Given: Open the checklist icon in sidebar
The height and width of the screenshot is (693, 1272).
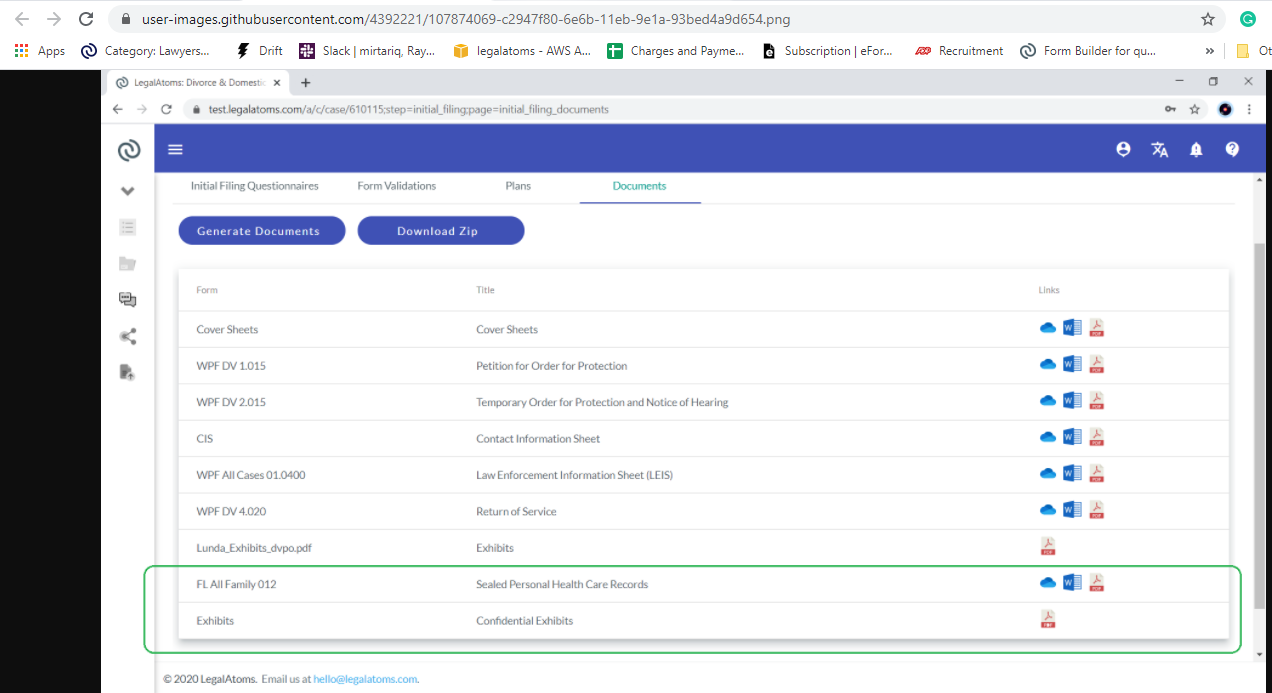Looking at the screenshot, I should point(128,227).
